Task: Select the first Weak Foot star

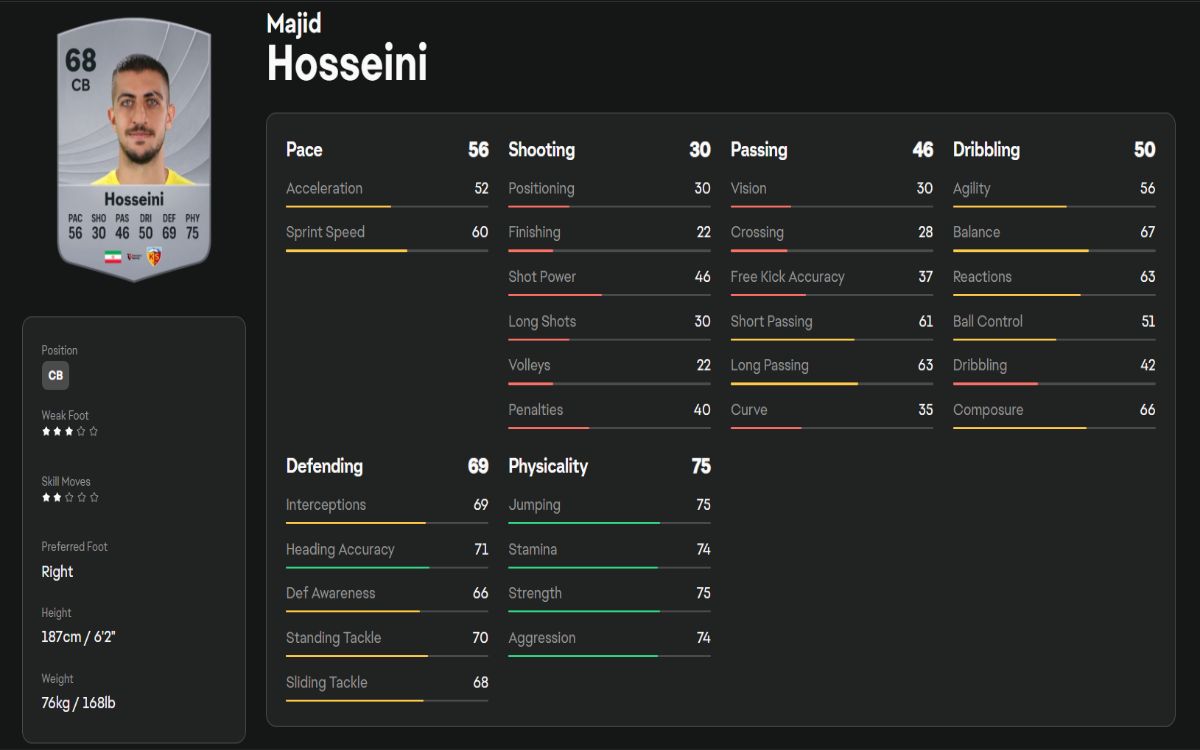Action: coord(46,432)
